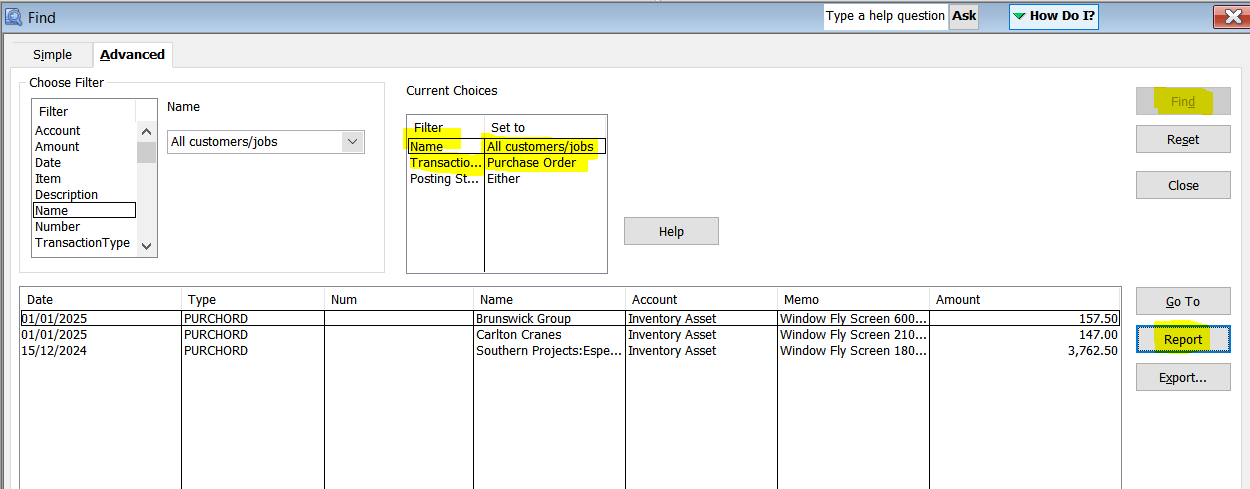Image resolution: width=1250 pixels, height=489 pixels.
Task: Click the Help button
Action: pyautogui.click(x=671, y=231)
